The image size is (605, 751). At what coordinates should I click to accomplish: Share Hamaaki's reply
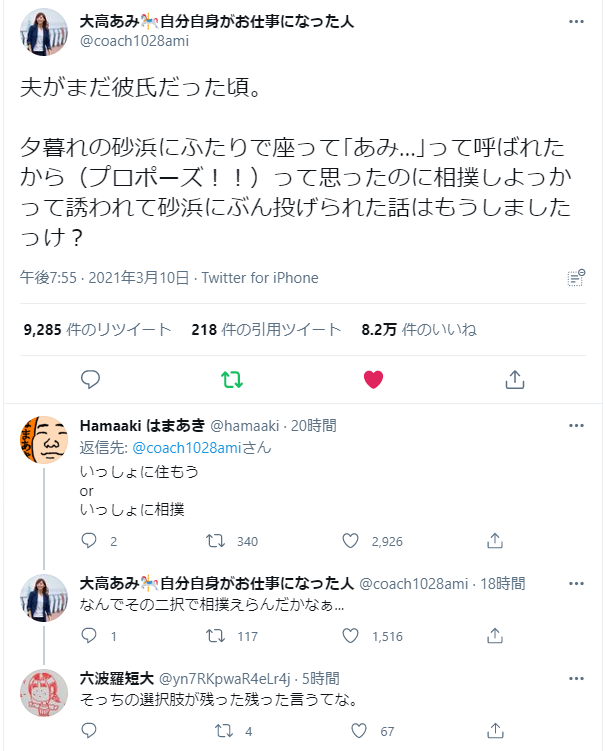pos(494,541)
